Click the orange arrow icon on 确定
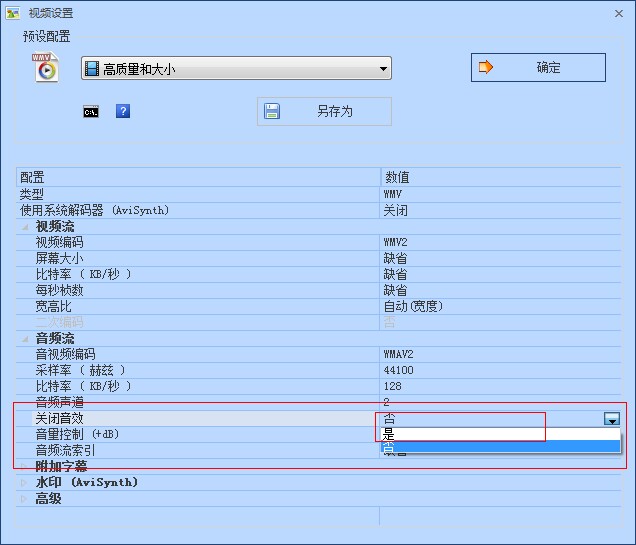This screenshot has height=545, width=636. pyautogui.click(x=486, y=67)
